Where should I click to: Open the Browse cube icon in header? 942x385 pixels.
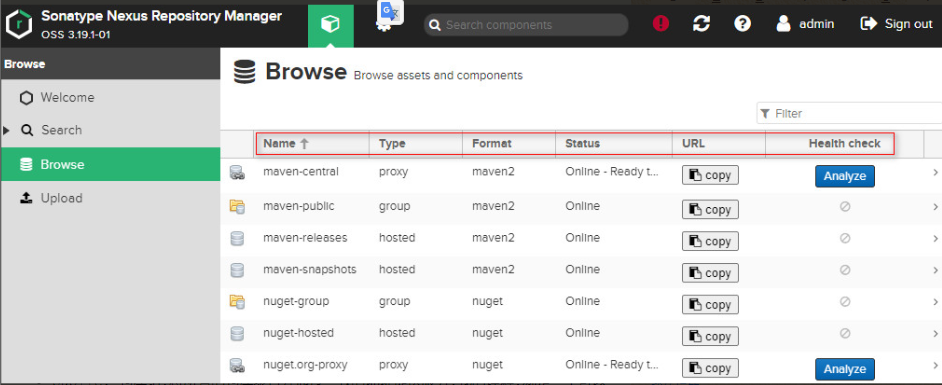click(x=330, y=24)
